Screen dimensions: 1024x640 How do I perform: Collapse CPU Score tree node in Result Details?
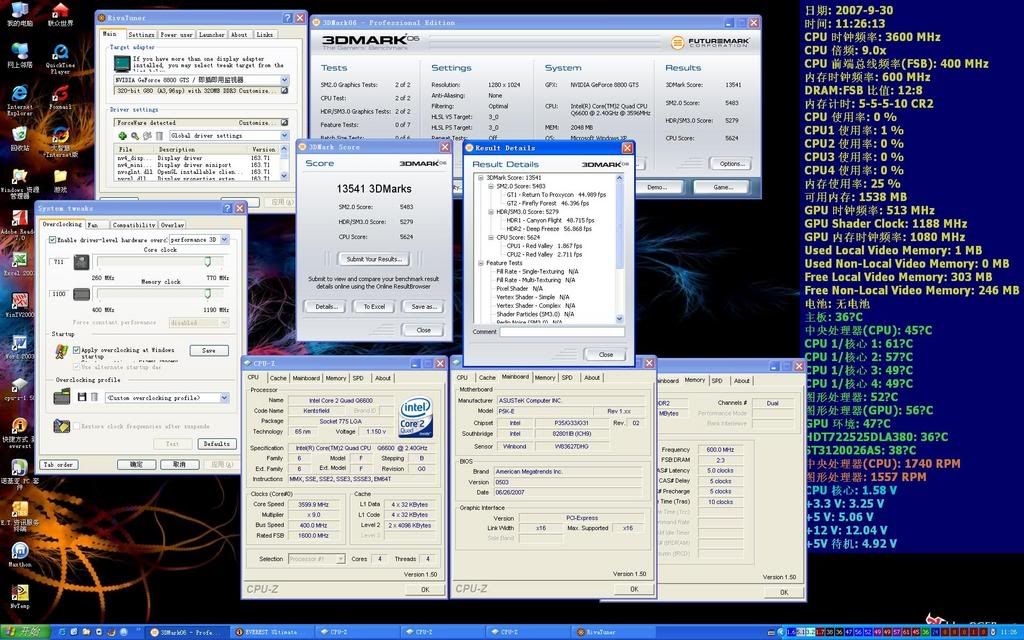coord(490,238)
